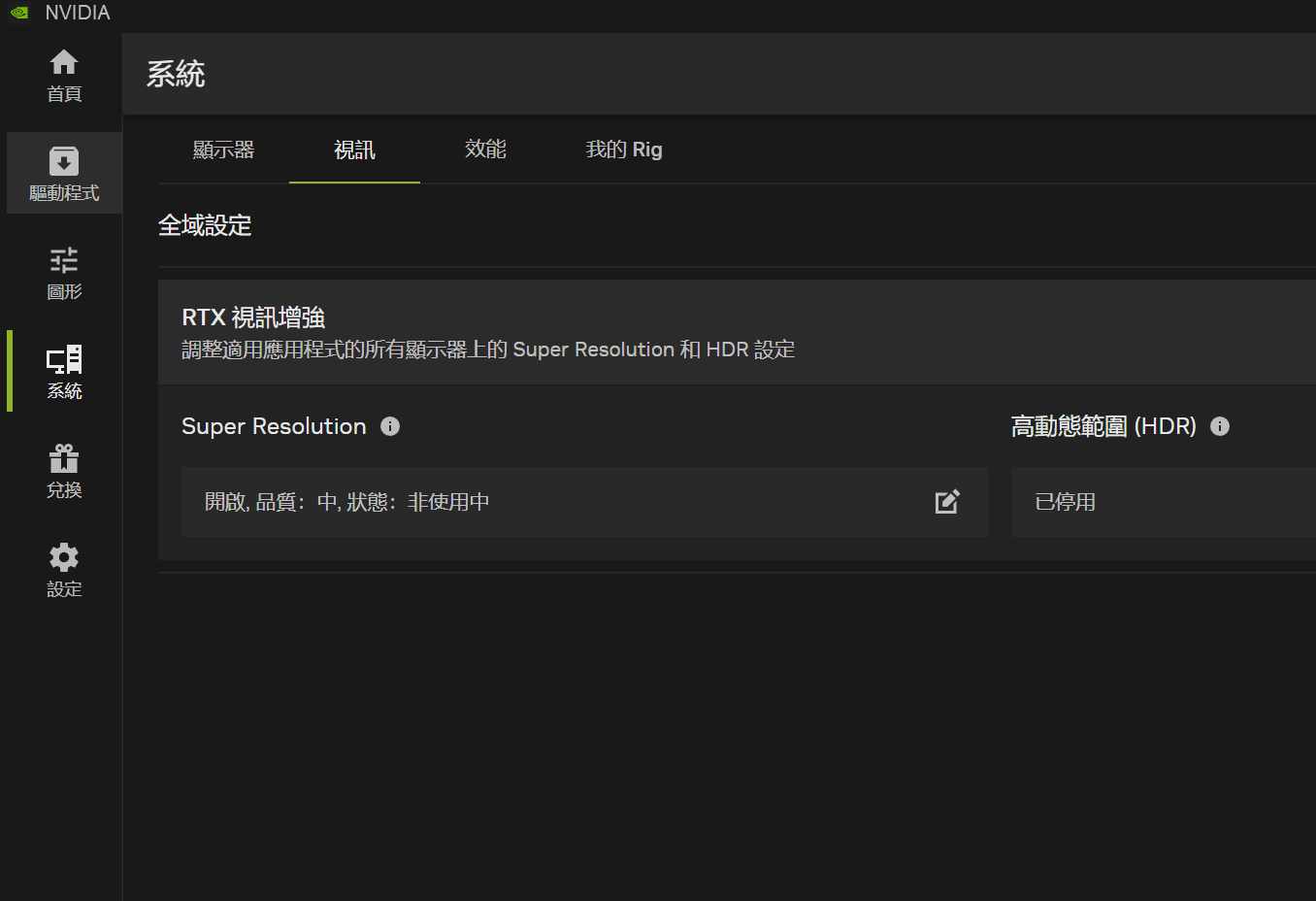Switch to the 視訊 tab
The width and height of the screenshot is (1316, 901).
pyautogui.click(x=354, y=150)
